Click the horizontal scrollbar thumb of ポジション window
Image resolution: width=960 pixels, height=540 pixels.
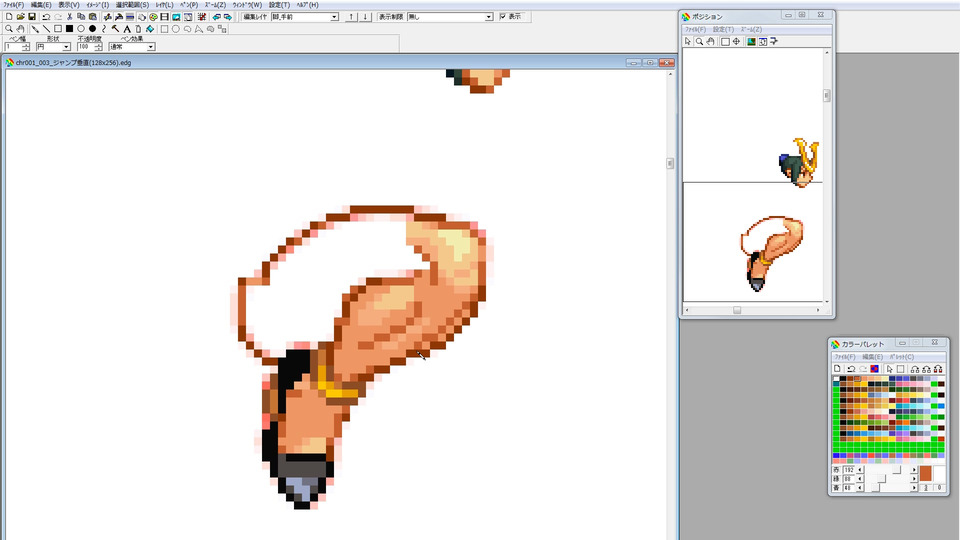(737, 310)
